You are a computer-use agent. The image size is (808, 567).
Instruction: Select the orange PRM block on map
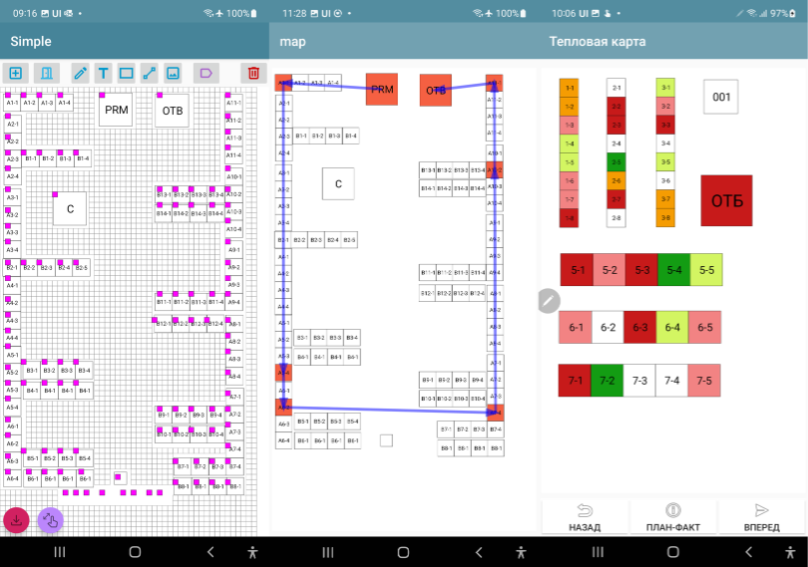point(381,89)
